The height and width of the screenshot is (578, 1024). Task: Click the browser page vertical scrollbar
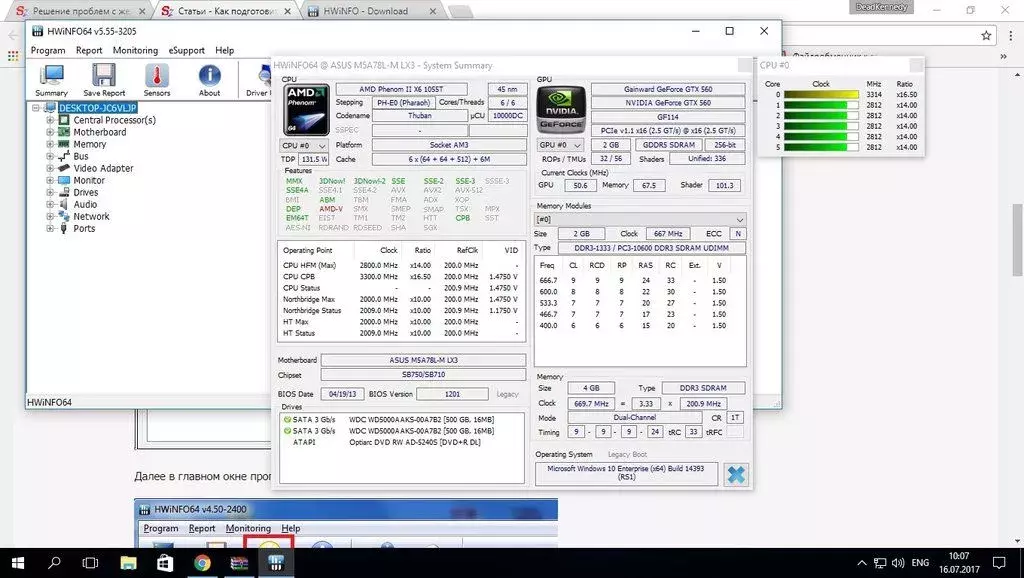[x=1017, y=239]
